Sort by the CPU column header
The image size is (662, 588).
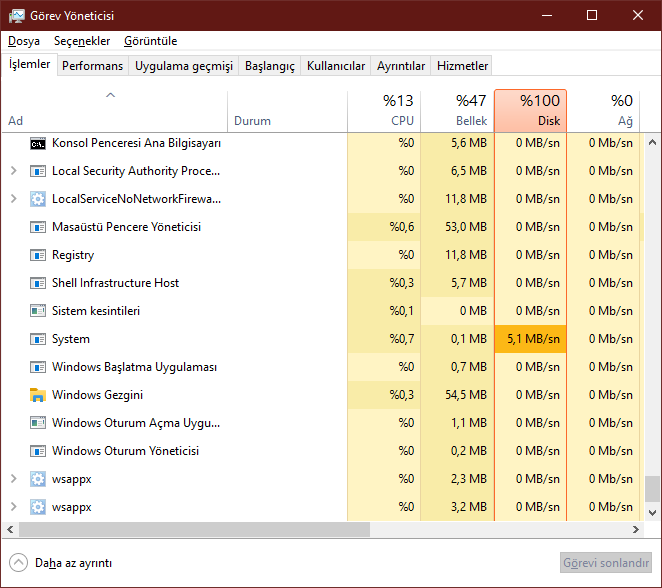coord(384,111)
